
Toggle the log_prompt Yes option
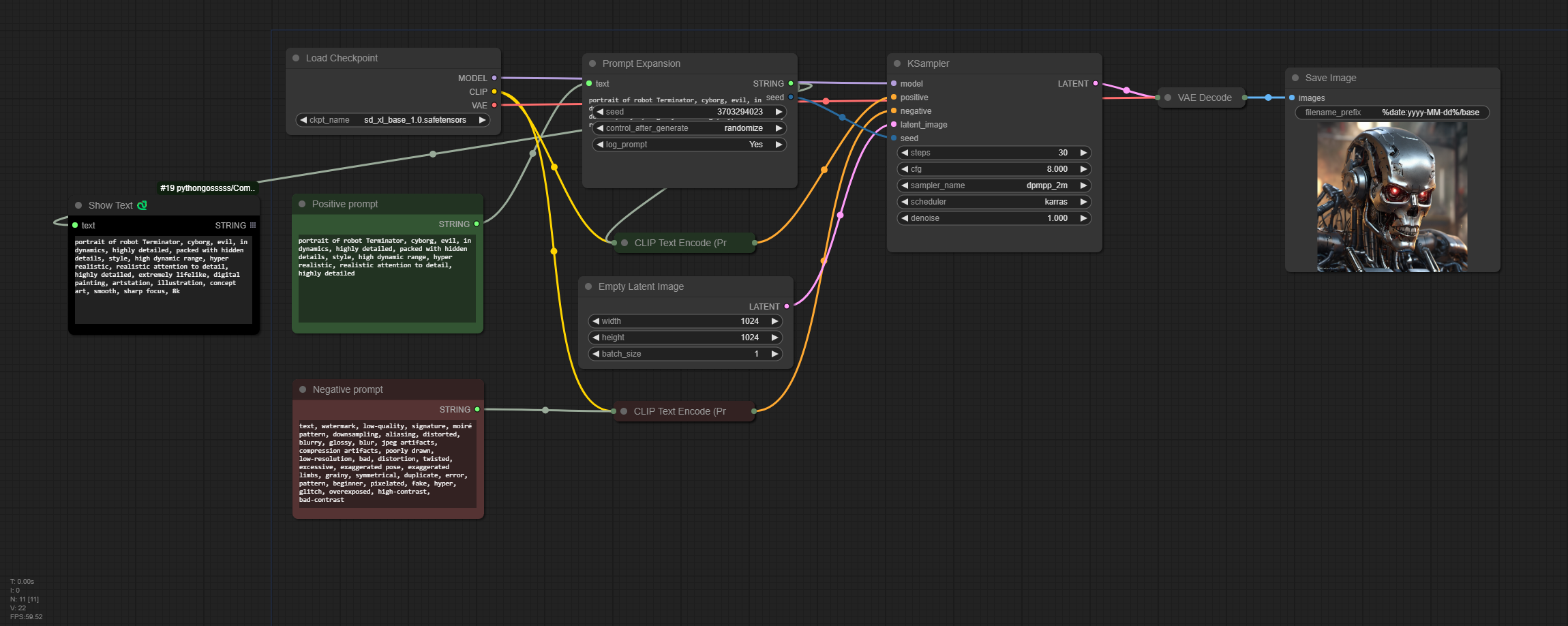689,145
